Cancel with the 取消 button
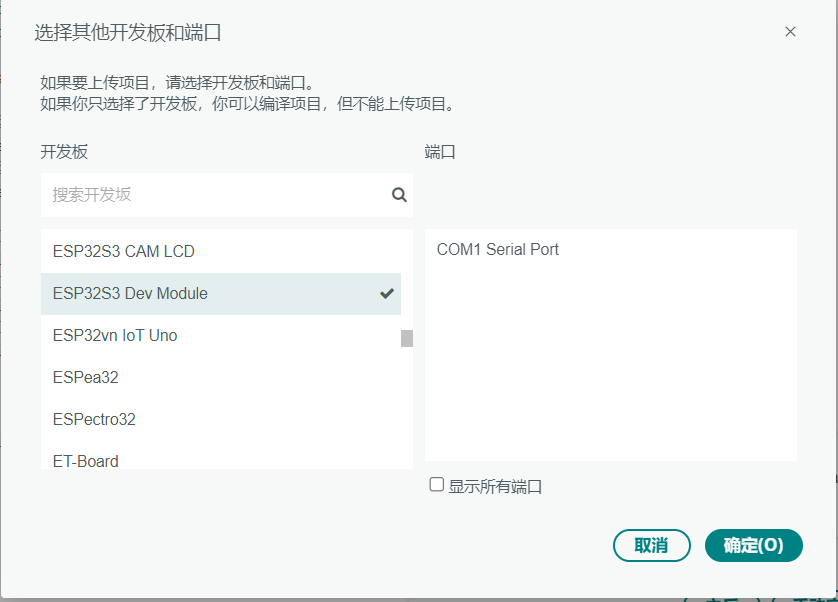This screenshot has width=838, height=602. [x=651, y=545]
